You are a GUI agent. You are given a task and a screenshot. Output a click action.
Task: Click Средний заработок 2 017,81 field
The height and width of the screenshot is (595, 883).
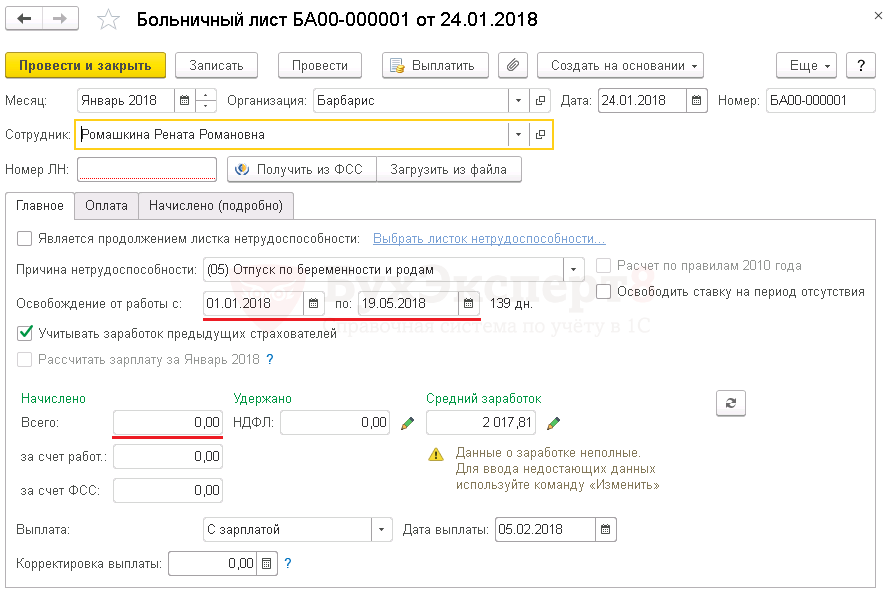(481, 423)
